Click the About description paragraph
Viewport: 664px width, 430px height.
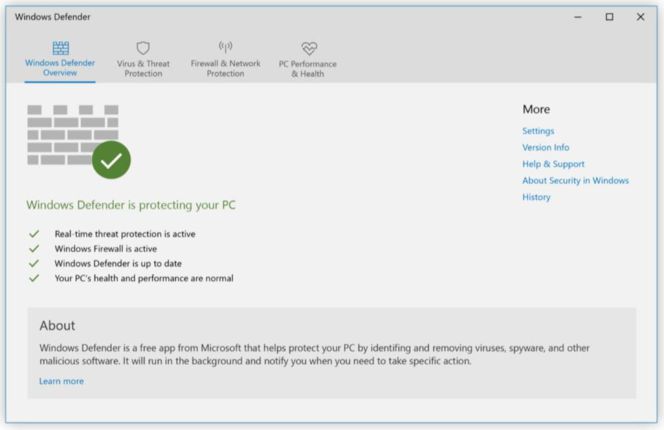point(314,355)
